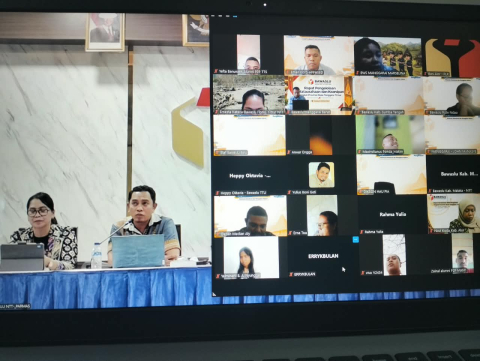Click muted mic icon by Maximilianus Fonsa_Haton
The image size is (480, 361).
359,152
